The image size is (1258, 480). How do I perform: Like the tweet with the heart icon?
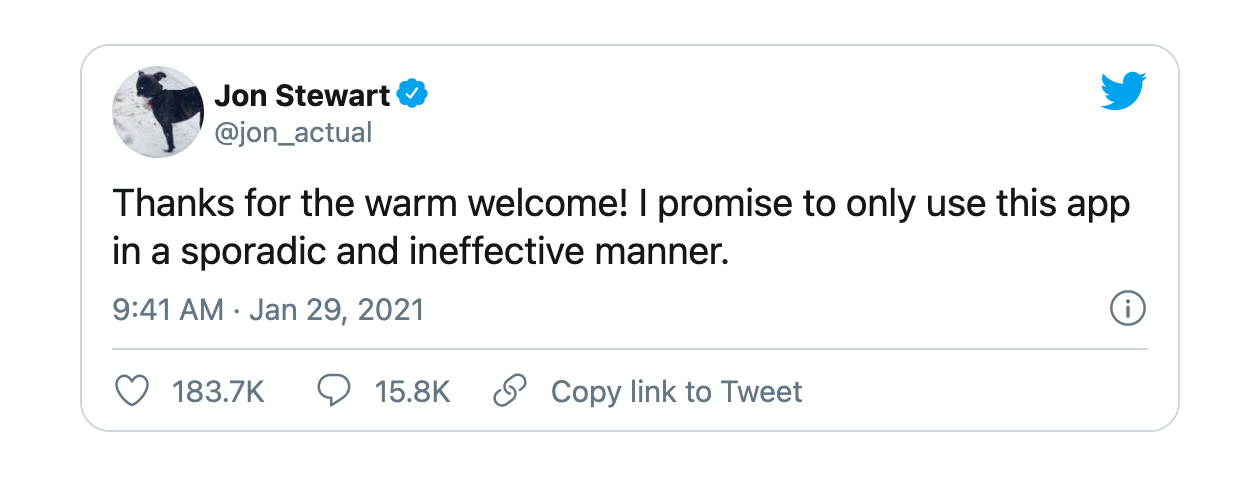click(x=132, y=391)
